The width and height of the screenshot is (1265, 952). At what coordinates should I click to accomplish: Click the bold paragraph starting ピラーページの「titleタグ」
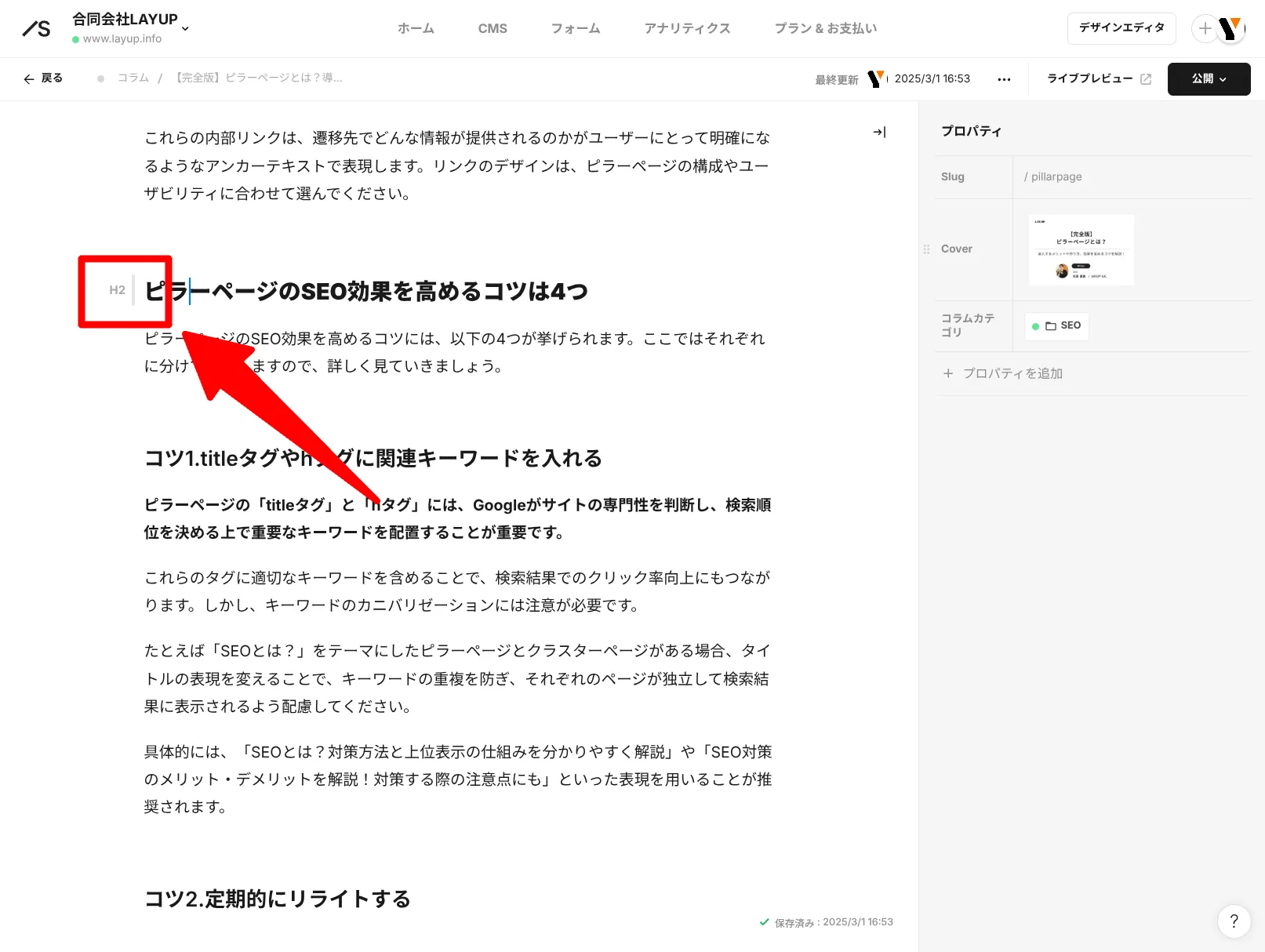point(457,519)
